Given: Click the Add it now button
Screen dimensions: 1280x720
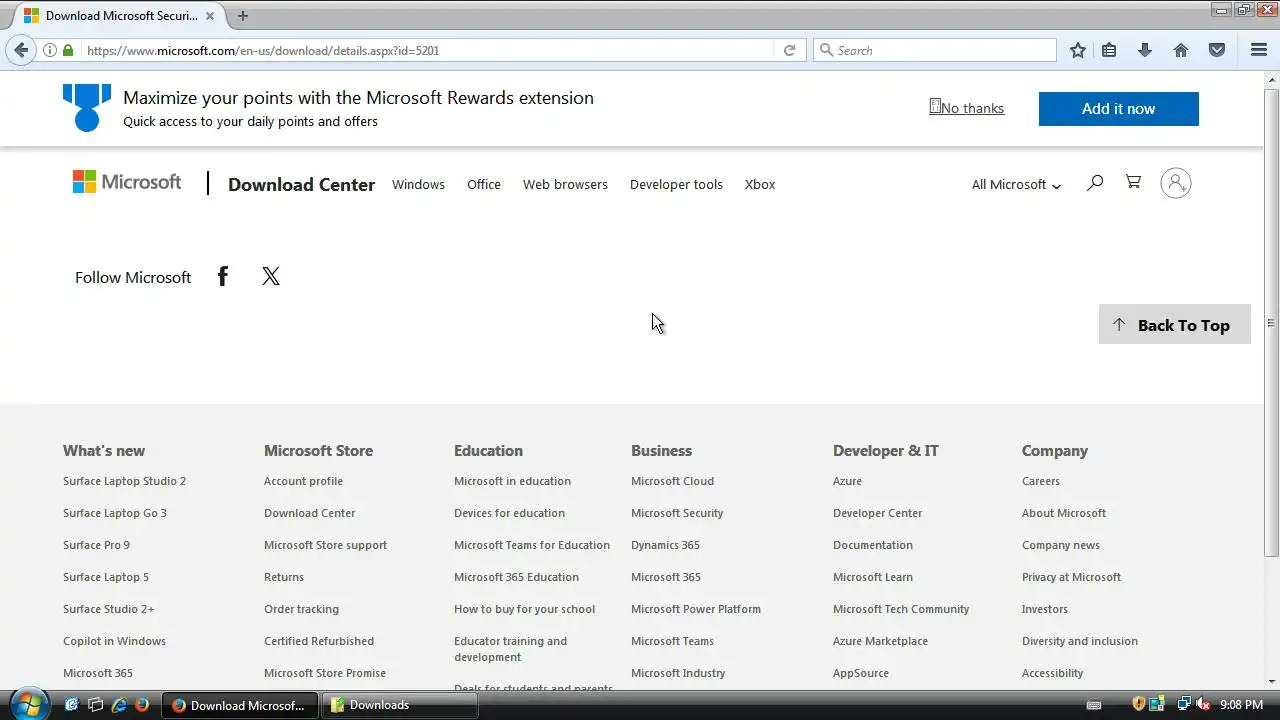Looking at the screenshot, I should (1118, 109).
